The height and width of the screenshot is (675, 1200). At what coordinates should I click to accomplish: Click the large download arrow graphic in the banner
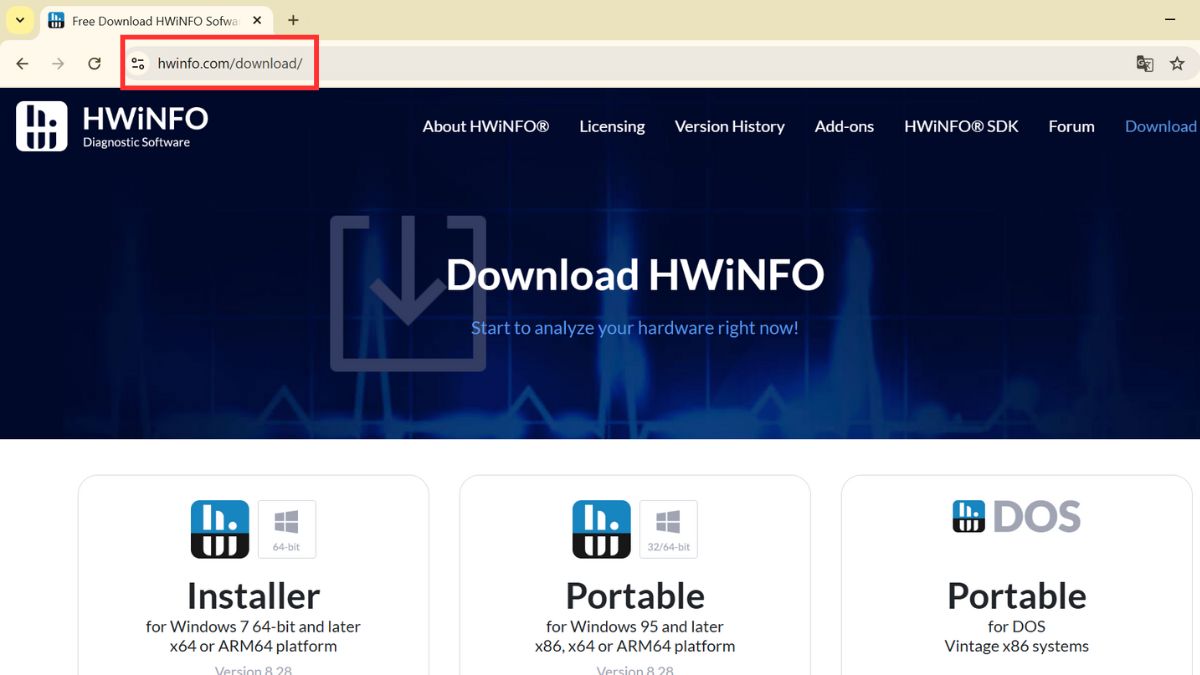tap(408, 293)
